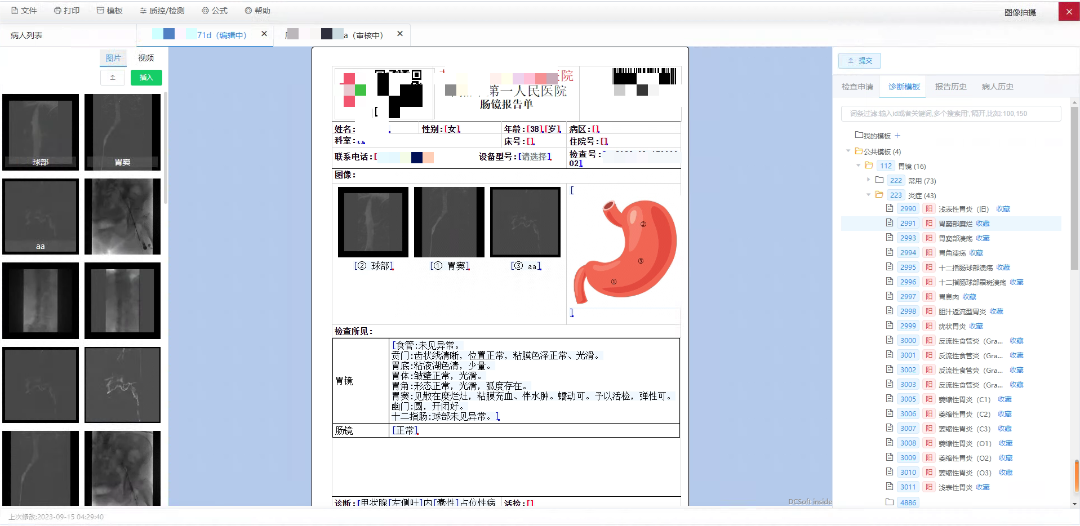This screenshot has height=526, width=1080.
Task: Collapse the 112 胃镜 folder node
Action: 858,165
